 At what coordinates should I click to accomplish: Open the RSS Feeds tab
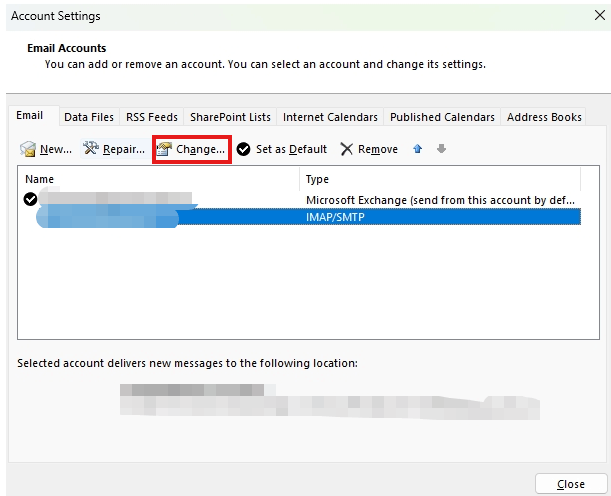tap(152, 117)
